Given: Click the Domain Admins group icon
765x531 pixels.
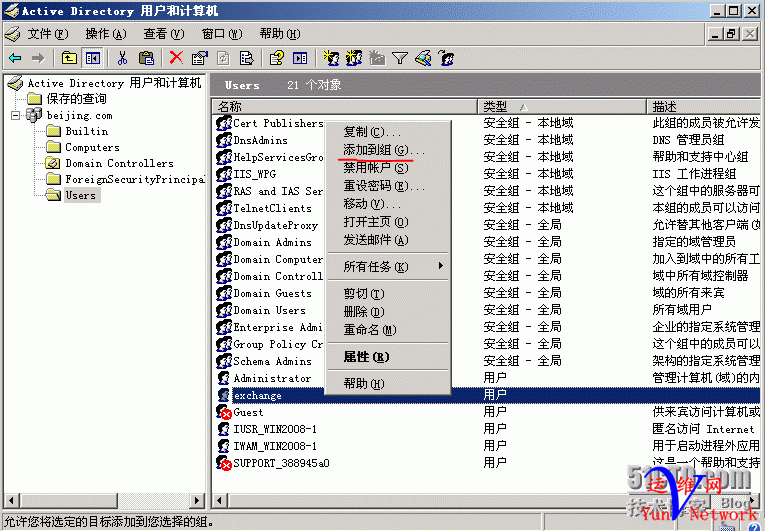Looking at the screenshot, I should coord(223,242).
